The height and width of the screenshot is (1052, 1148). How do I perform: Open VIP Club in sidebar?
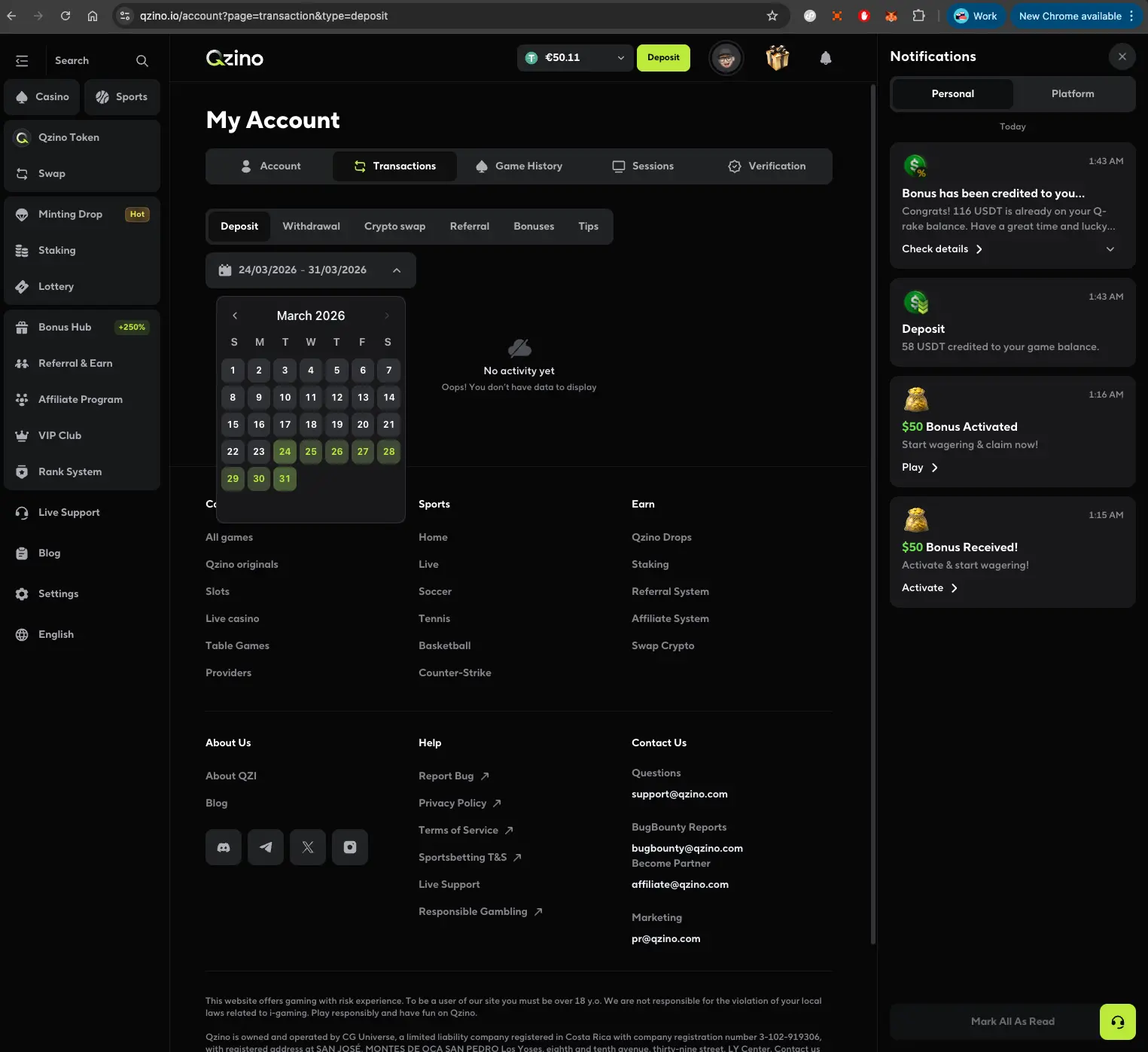[x=82, y=436]
